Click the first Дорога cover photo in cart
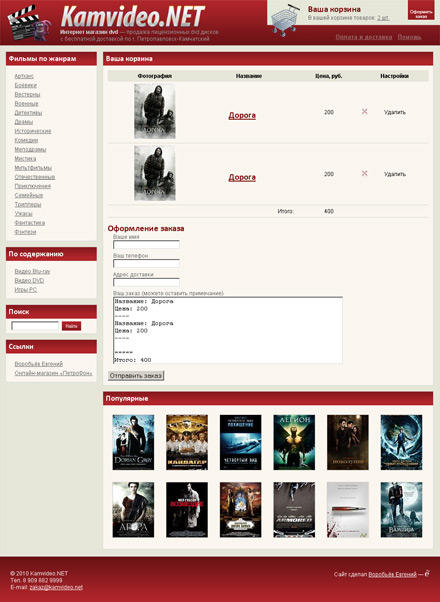Viewport: 440px width, 602px height. coord(155,111)
